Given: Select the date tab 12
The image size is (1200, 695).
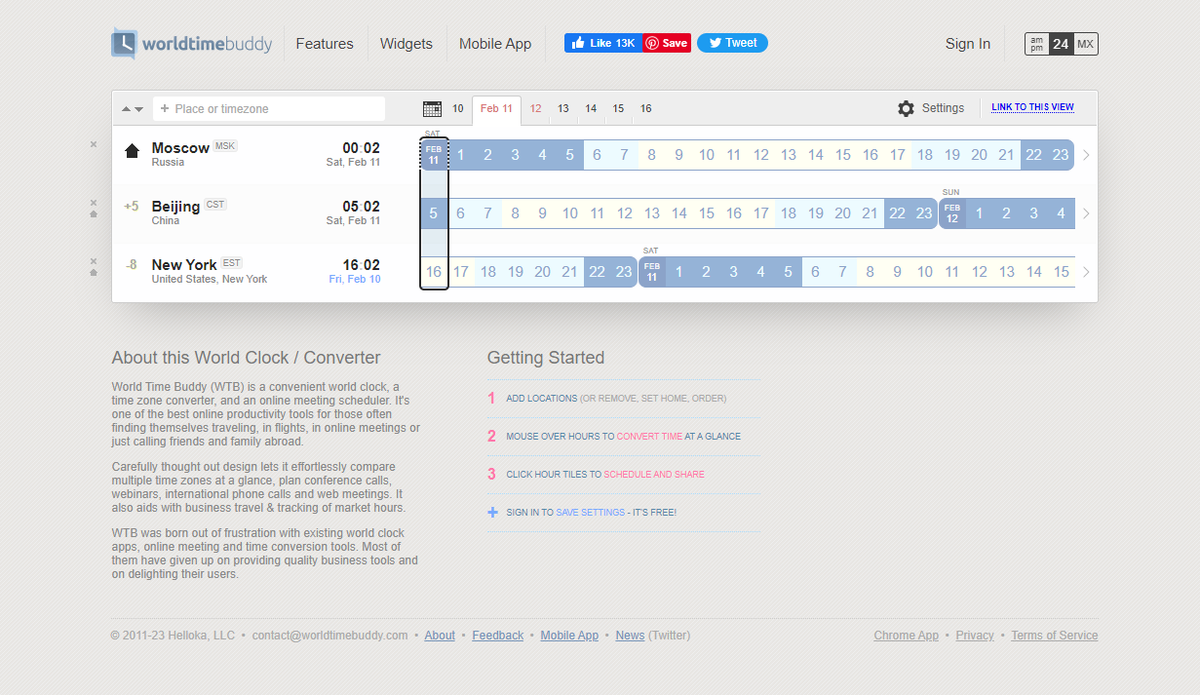Looking at the screenshot, I should (x=536, y=109).
